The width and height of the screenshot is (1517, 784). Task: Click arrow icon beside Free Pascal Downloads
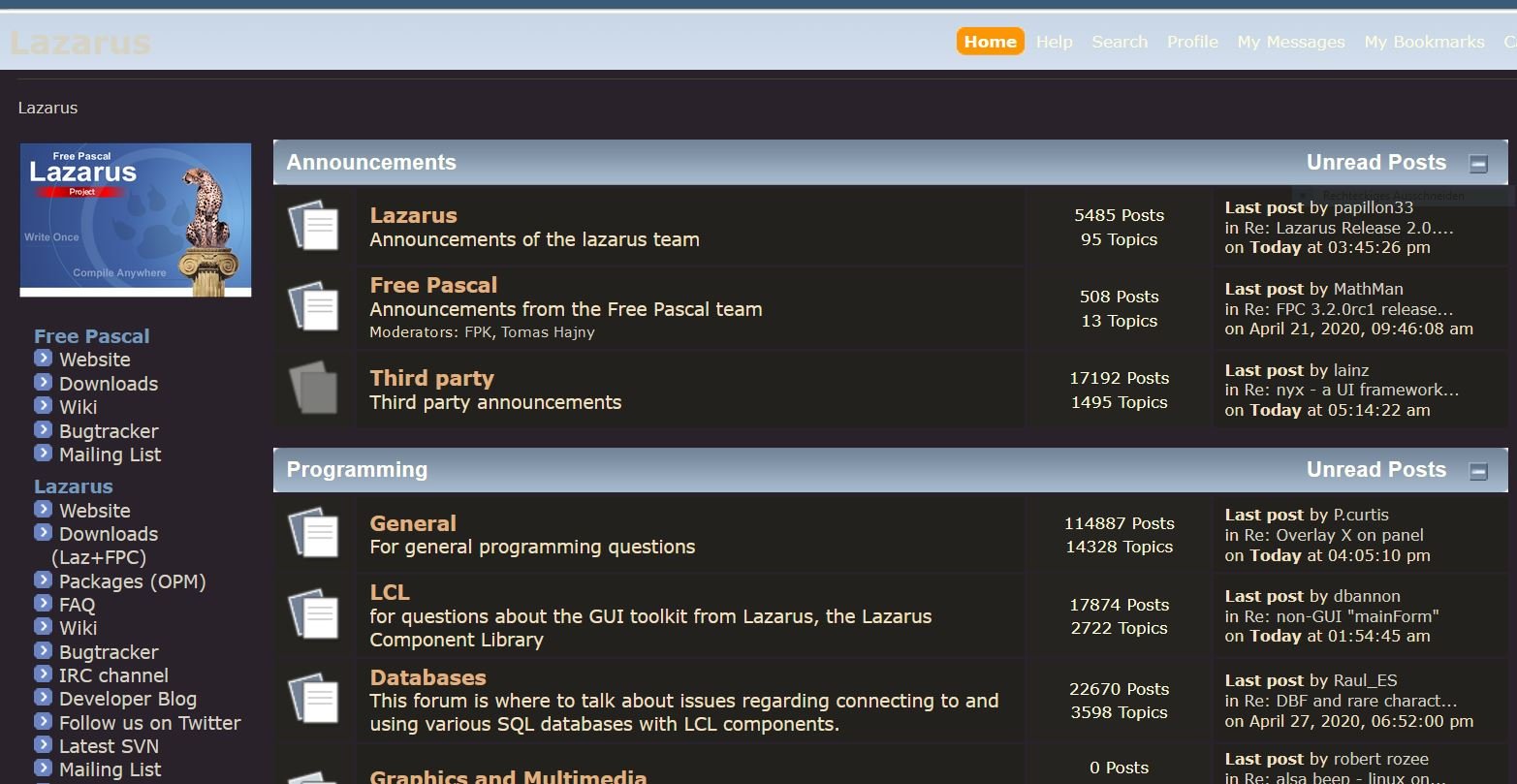click(x=43, y=382)
